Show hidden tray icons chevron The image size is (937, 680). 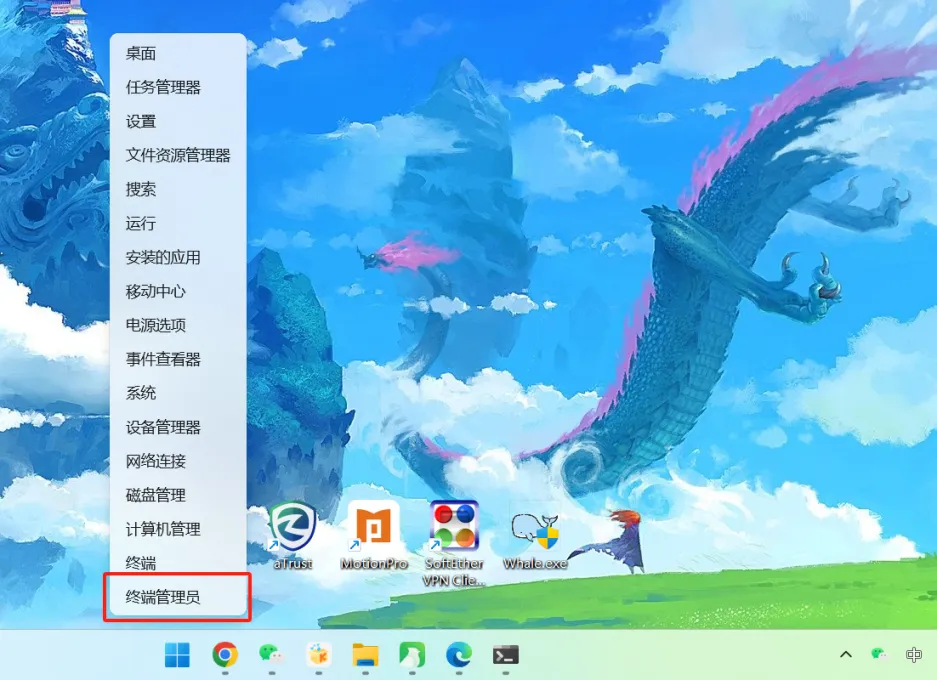(x=846, y=654)
